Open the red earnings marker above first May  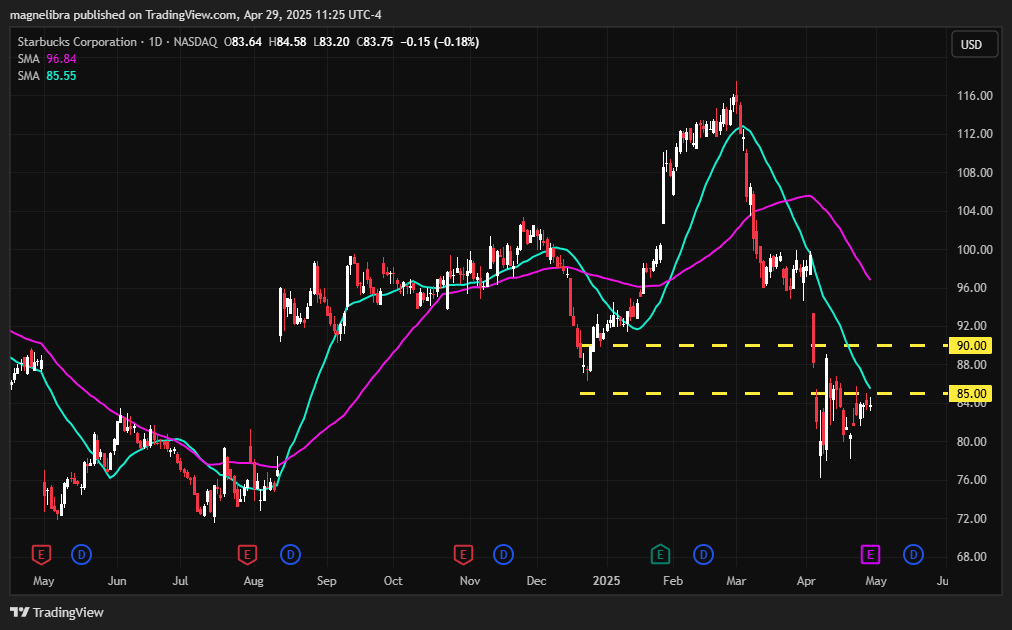(x=41, y=554)
